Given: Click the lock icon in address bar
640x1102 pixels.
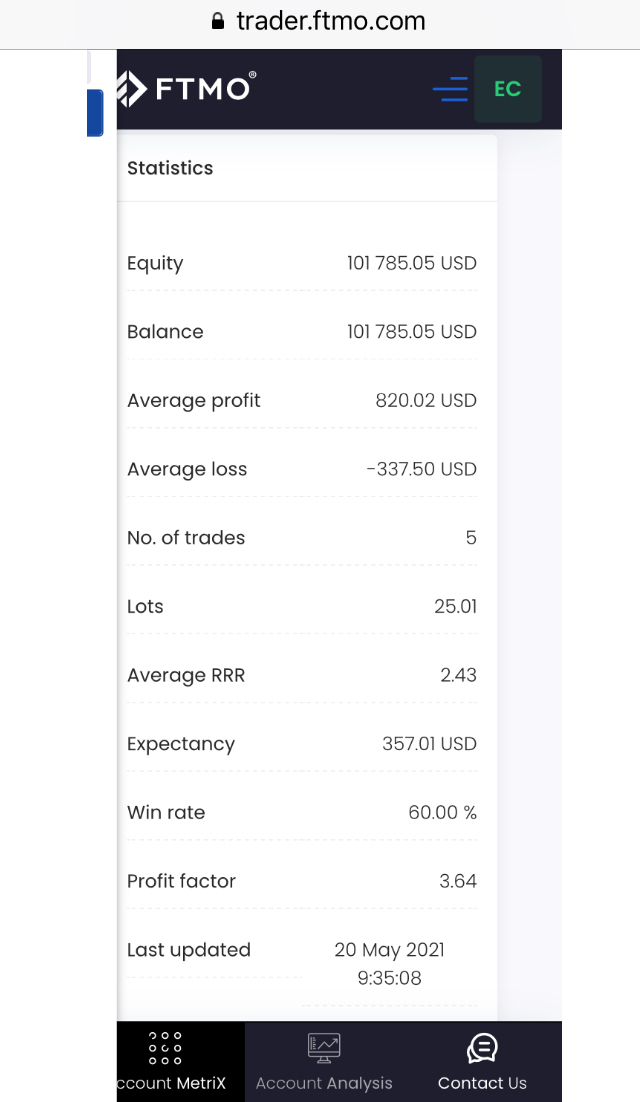Looking at the screenshot, I should (218, 21).
